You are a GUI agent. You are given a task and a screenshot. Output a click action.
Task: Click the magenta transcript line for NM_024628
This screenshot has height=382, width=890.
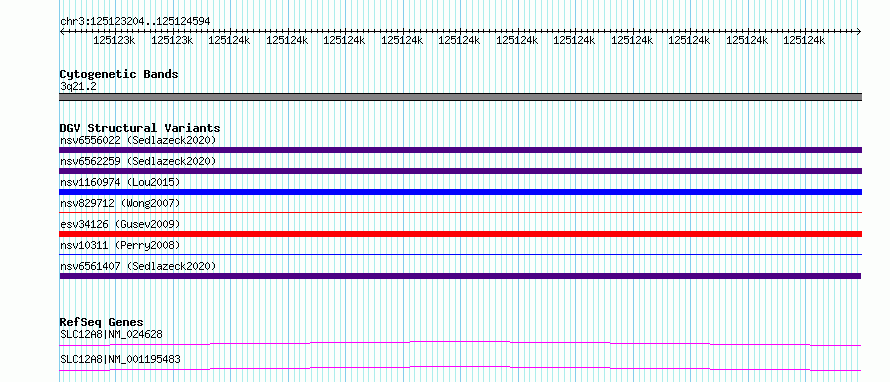coord(460,343)
